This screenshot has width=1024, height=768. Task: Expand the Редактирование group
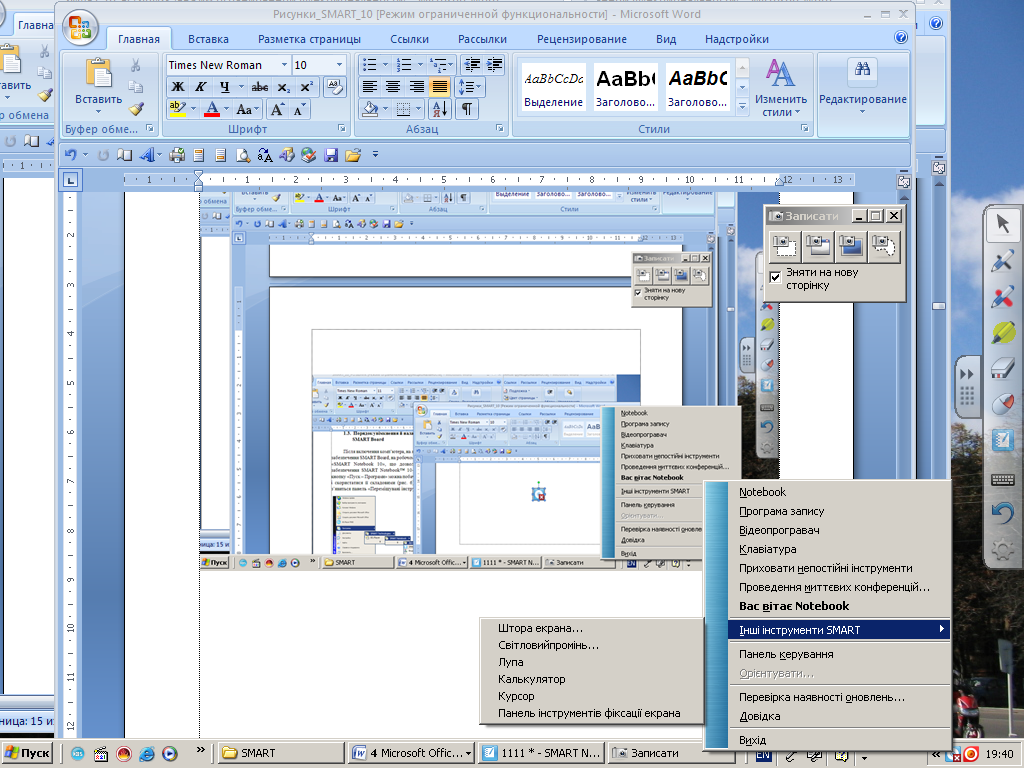coord(863,88)
